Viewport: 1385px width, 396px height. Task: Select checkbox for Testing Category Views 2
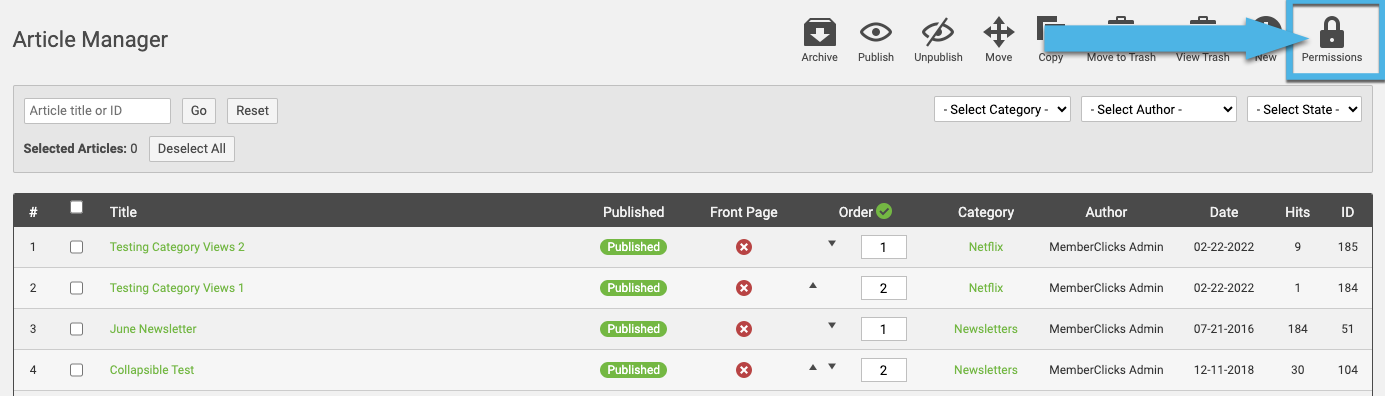coord(77,247)
